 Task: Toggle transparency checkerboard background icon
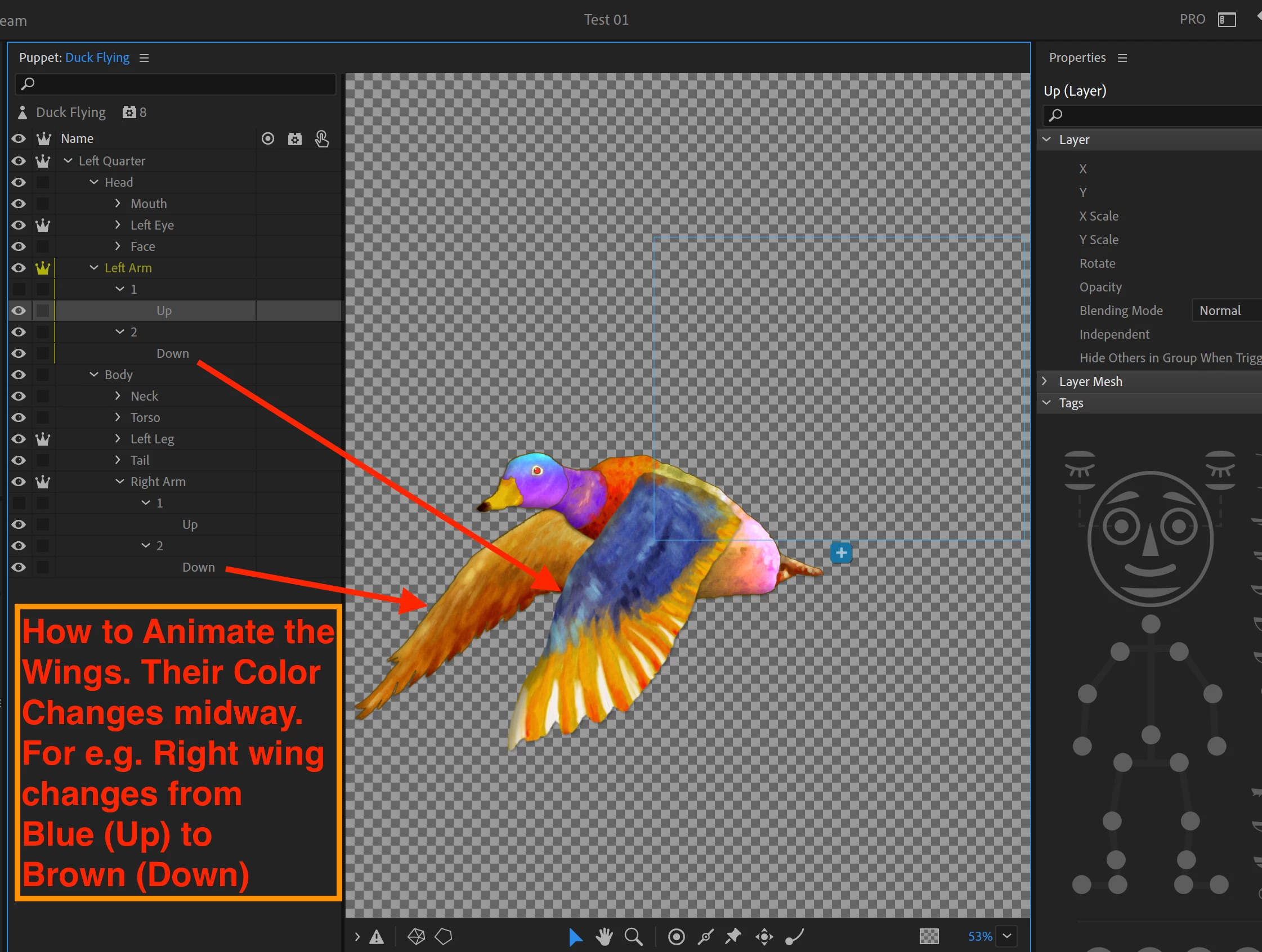coord(929,937)
